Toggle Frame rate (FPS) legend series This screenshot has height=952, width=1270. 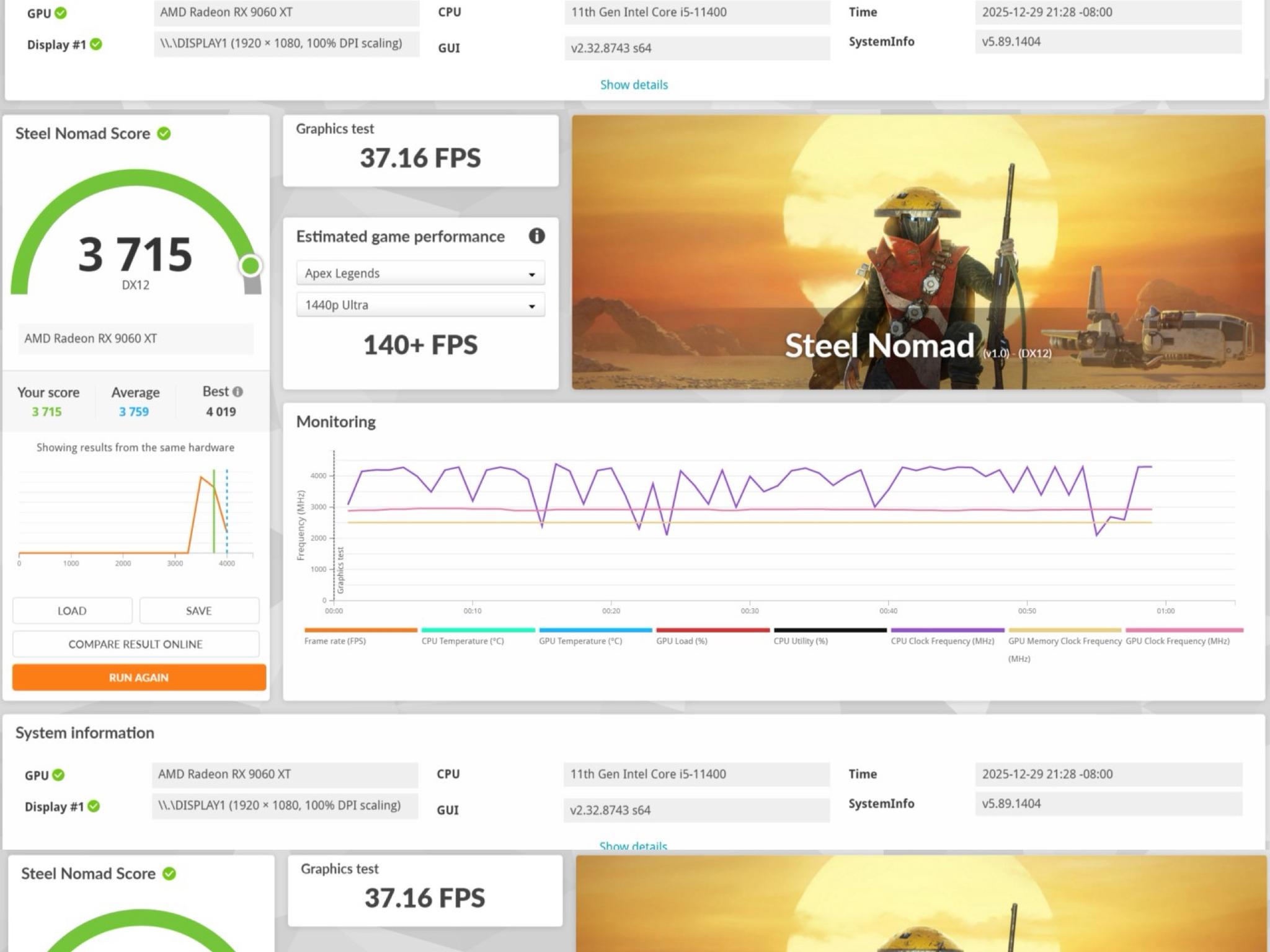coord(335,641)
